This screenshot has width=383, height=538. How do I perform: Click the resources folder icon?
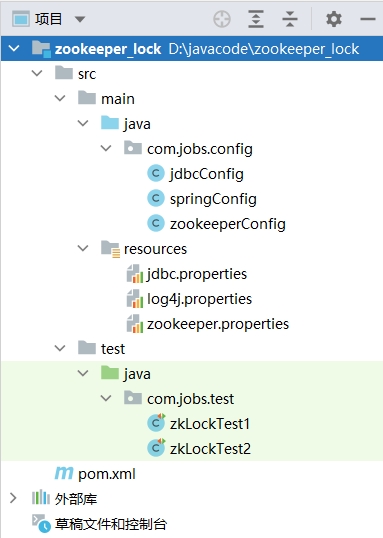click(x=110, y=249)
